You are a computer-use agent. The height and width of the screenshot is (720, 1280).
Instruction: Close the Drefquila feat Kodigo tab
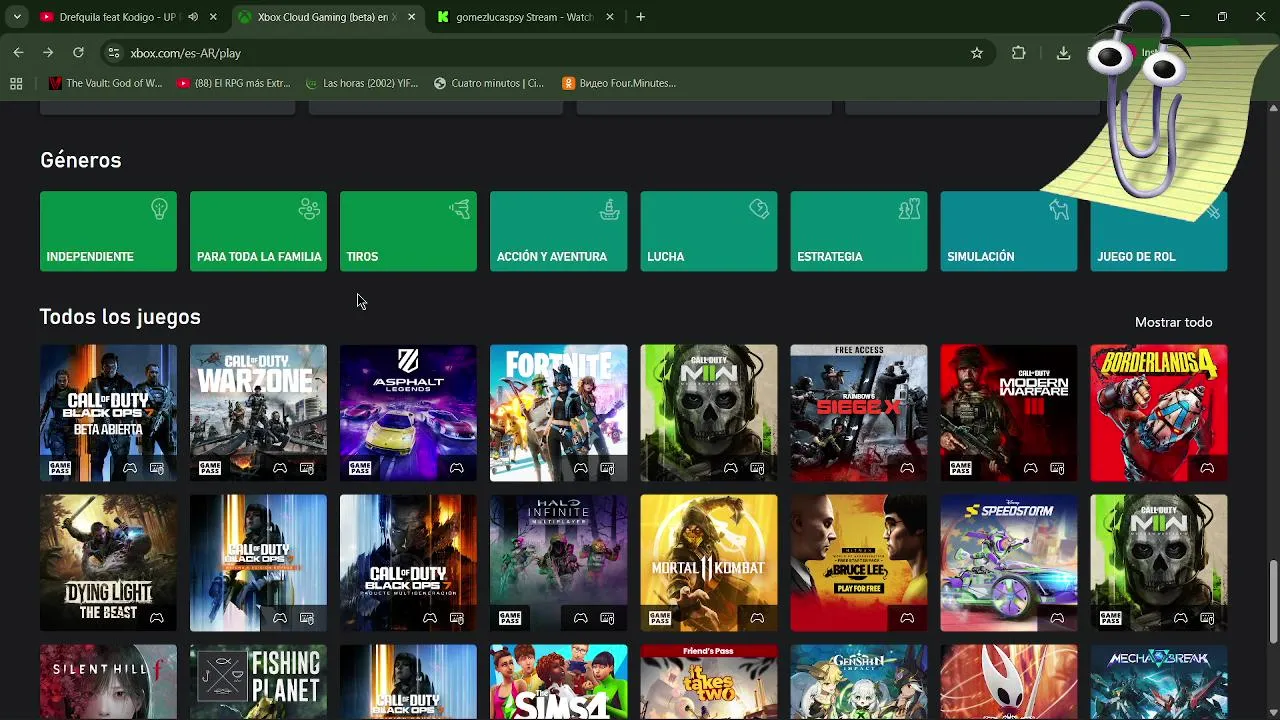[x=213, y=17]
